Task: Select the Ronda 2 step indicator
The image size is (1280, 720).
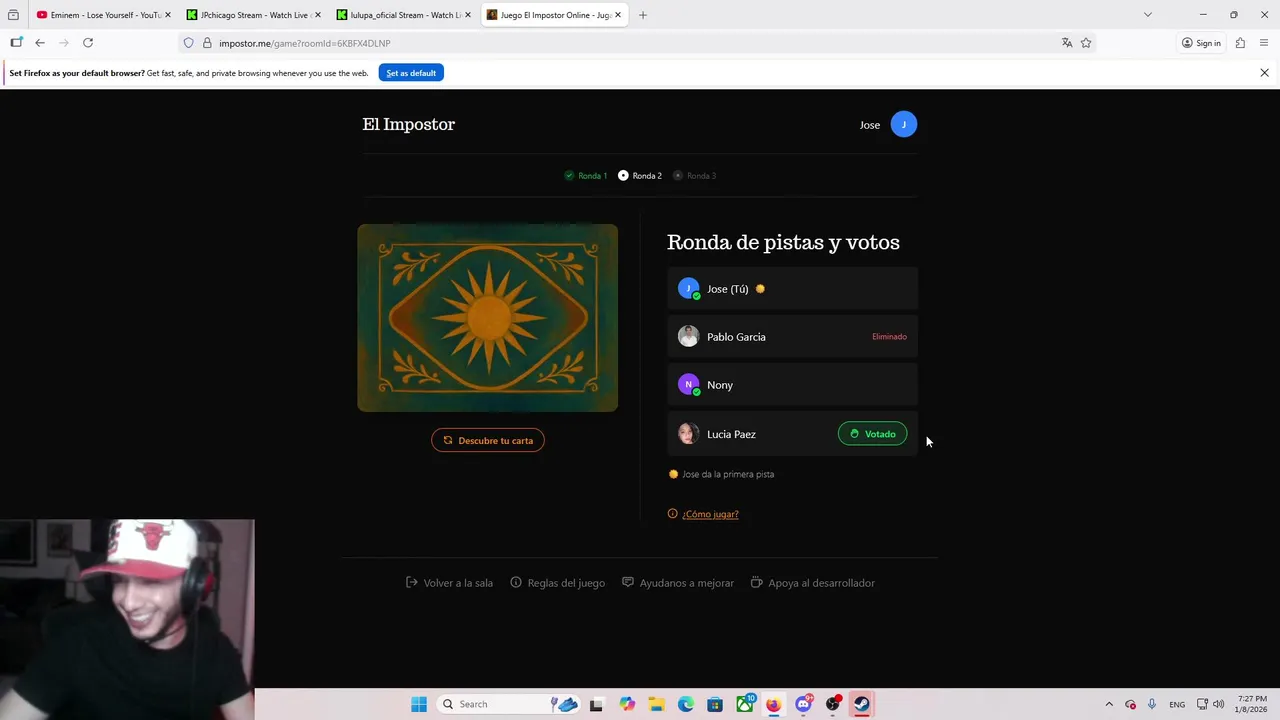Action: [x=640, y=176]
